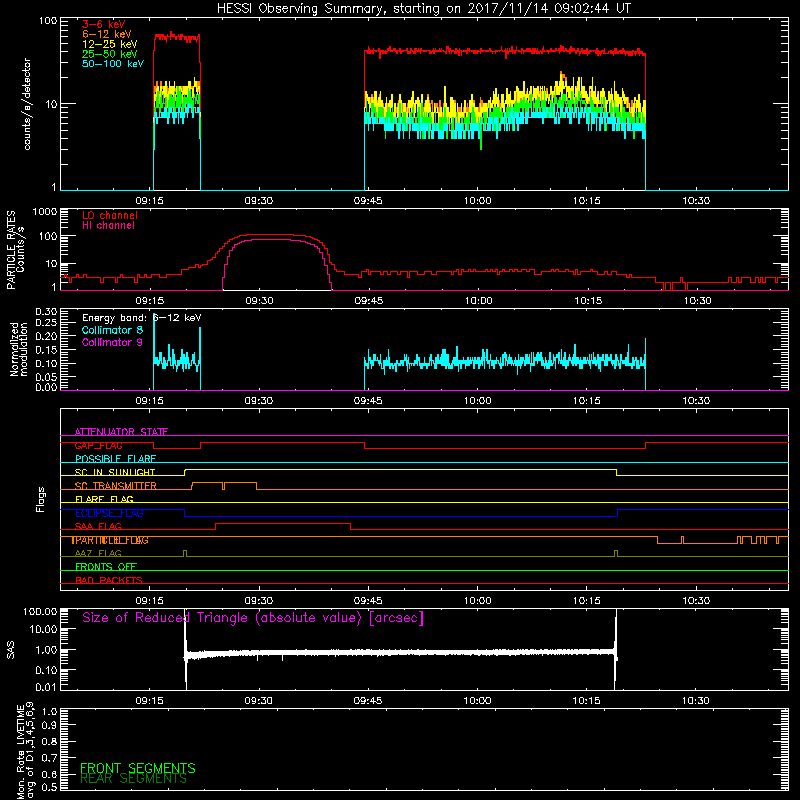
Task: Click the Normalized modulation axis title
Action: [x=18, y=349]
